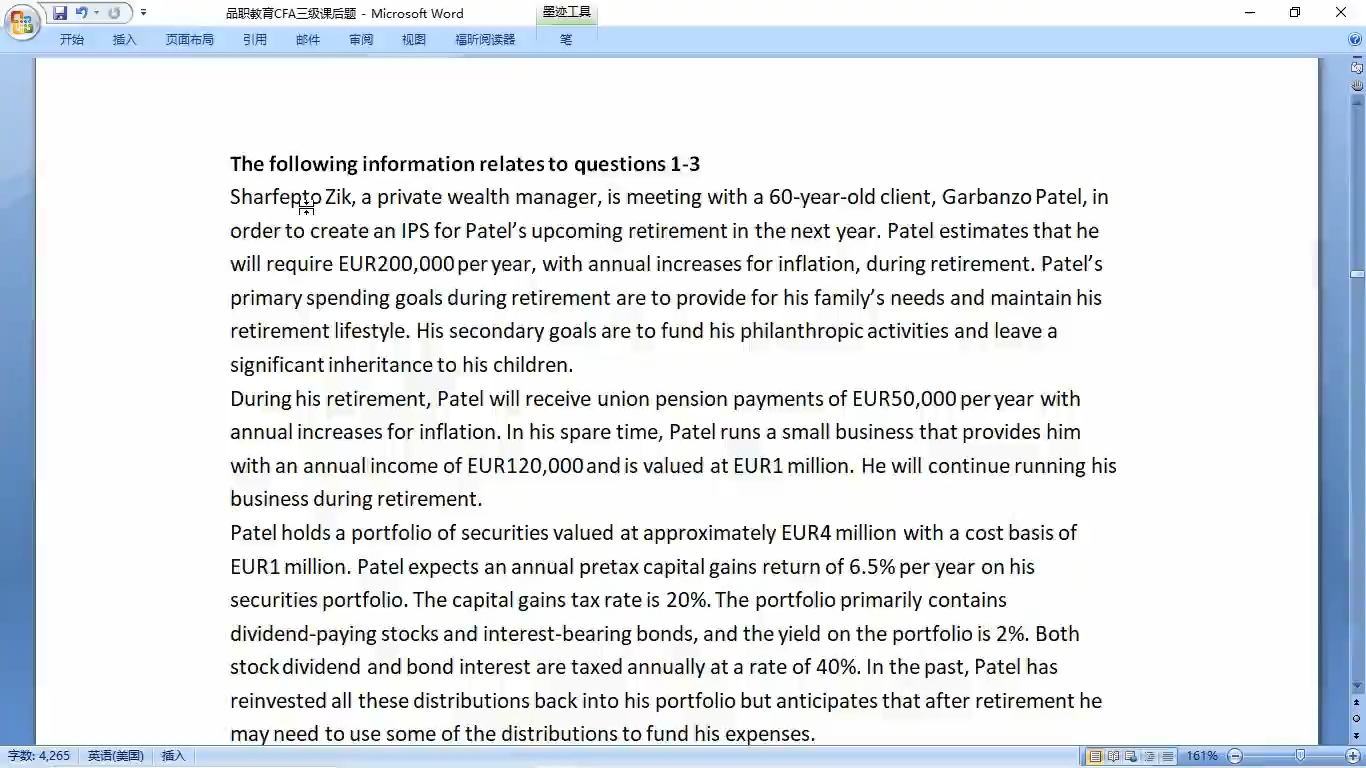Click the word "dividend-paying" in document
This screenshot has height=768, width=1366.
(x=303, y=634)
